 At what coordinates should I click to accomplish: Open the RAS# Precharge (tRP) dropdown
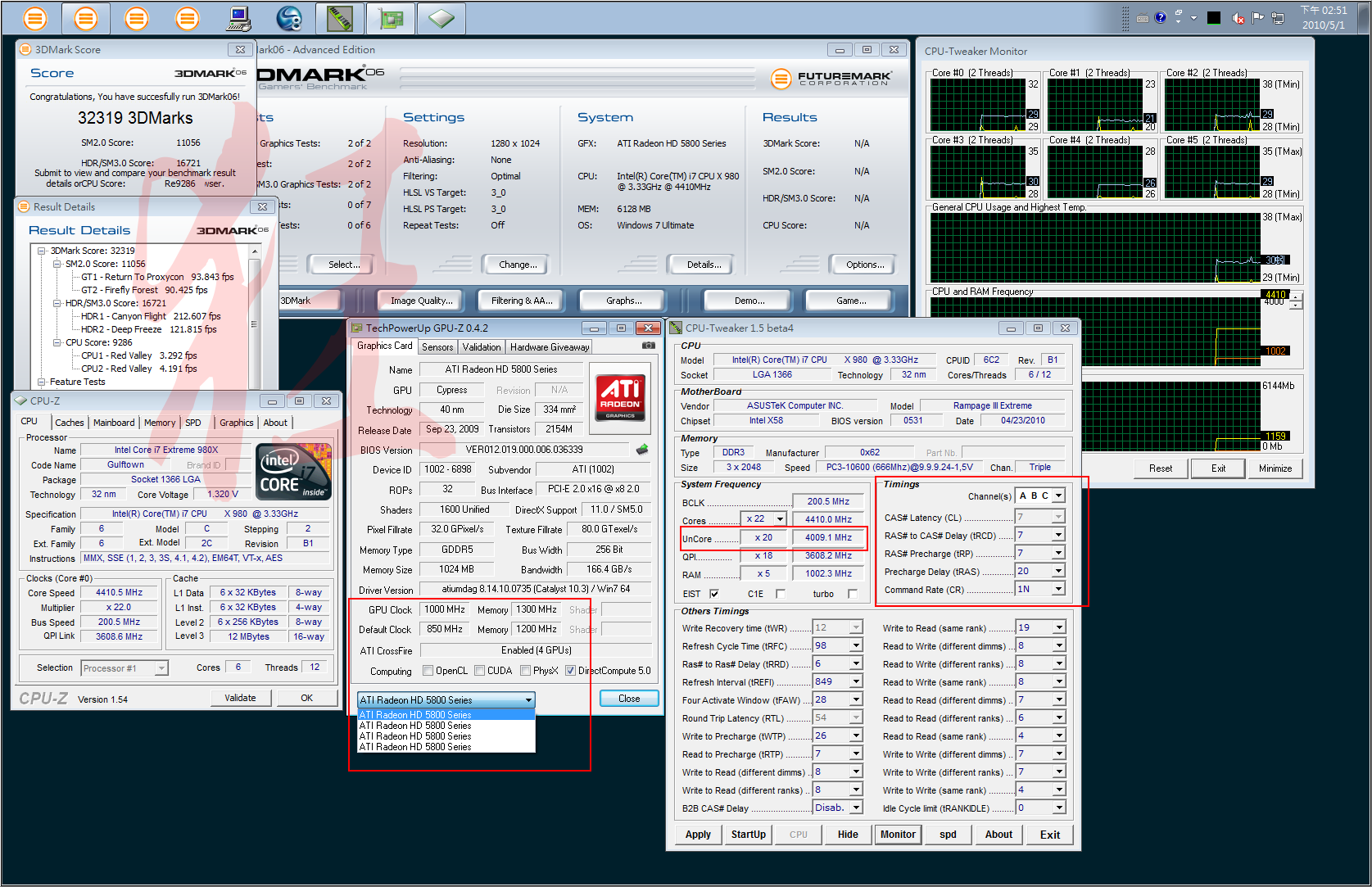pyautogui.click(x=1058, y=553)
